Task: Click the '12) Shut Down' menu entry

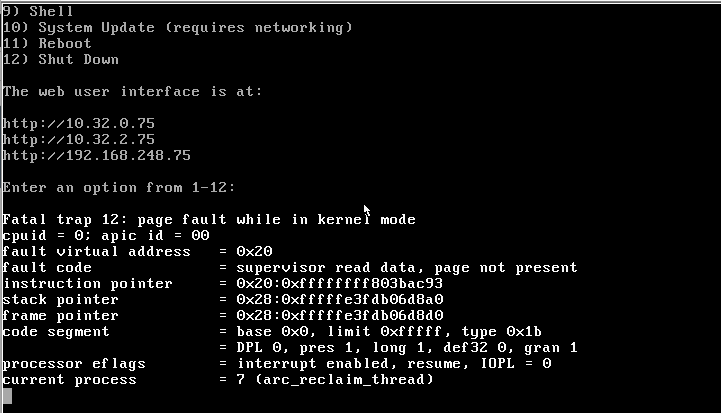Action: point(61,59)
